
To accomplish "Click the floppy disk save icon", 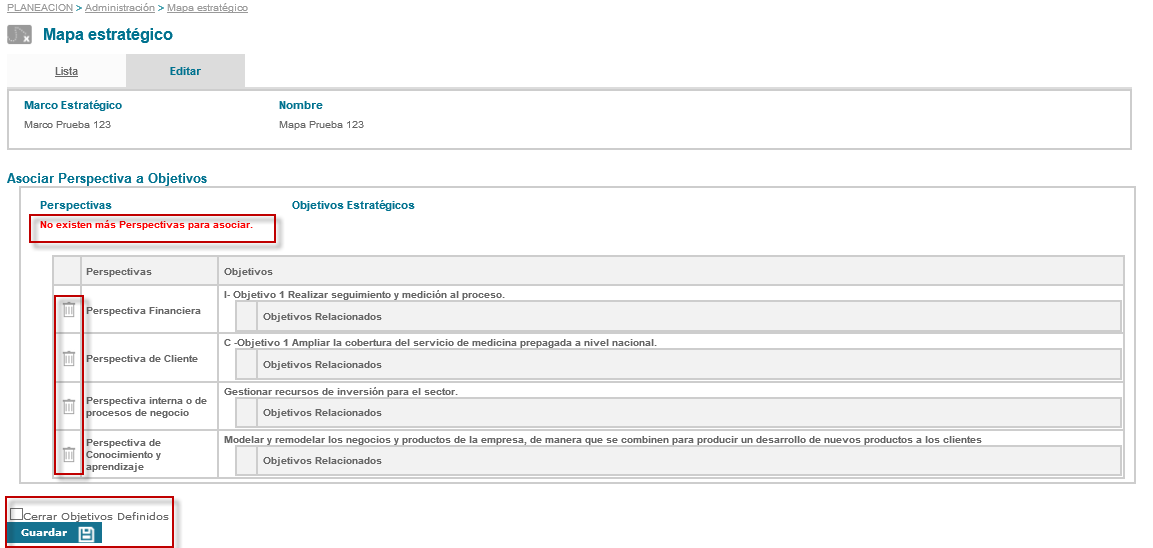I will point(87,533).
